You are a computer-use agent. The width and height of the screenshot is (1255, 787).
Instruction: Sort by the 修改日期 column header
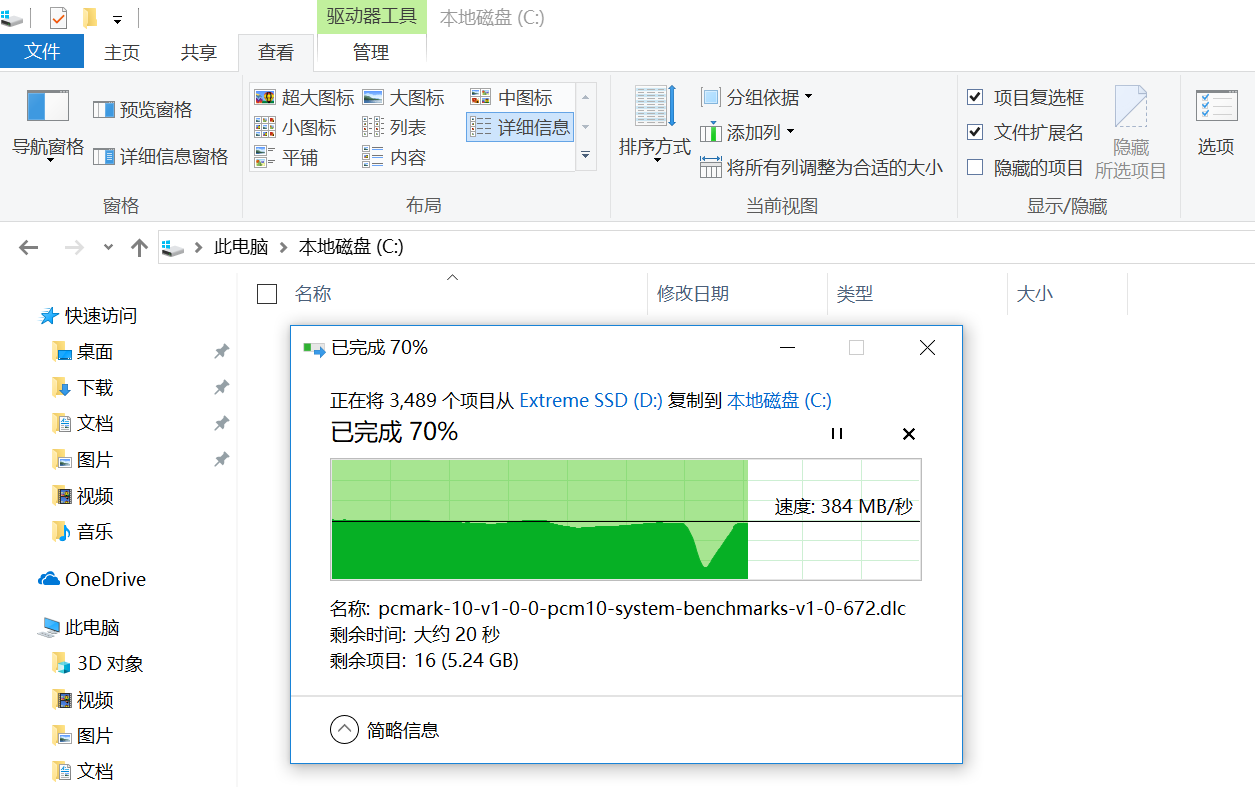pos(693,294)
